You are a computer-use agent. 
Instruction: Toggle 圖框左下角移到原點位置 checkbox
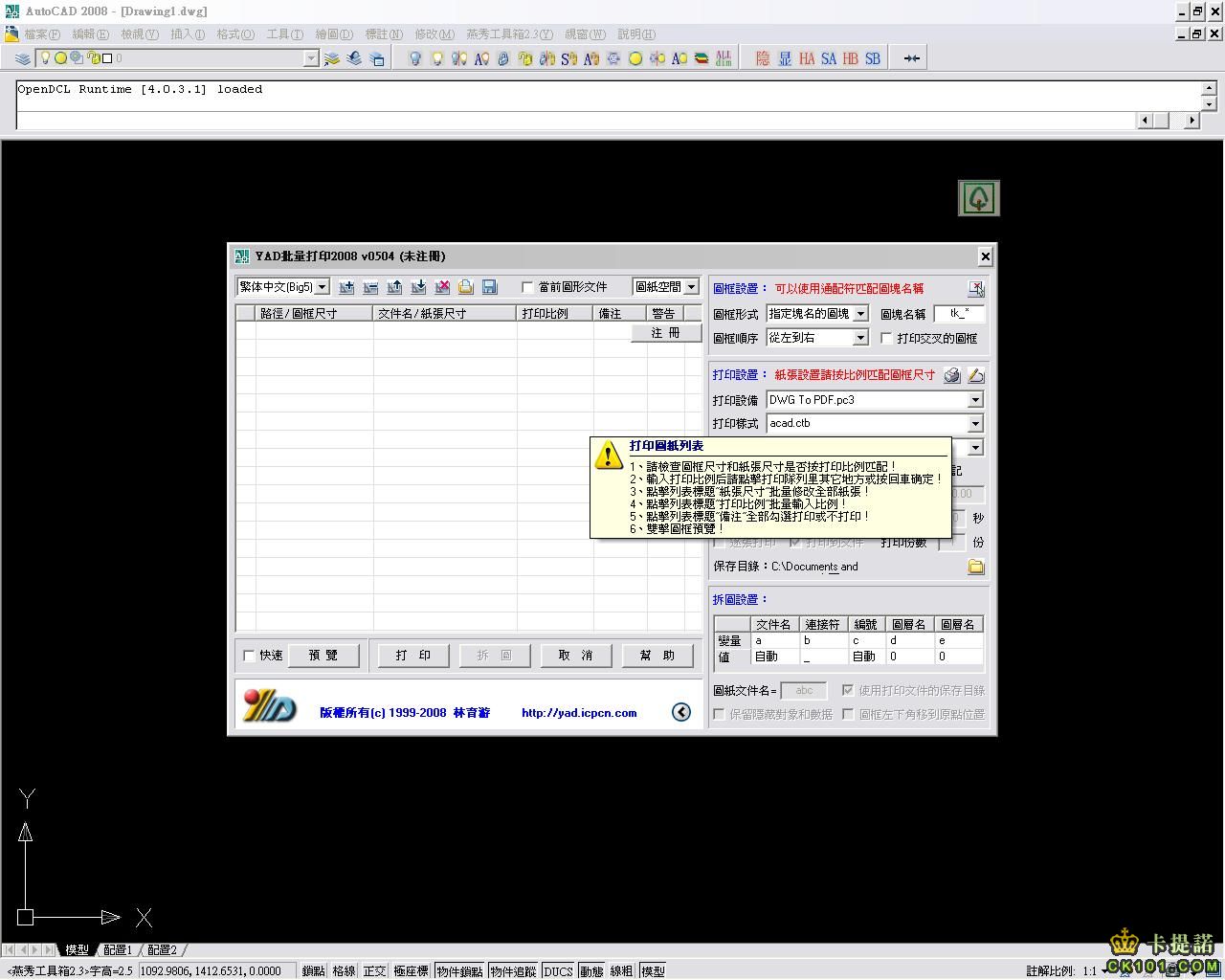click(x=848, y=714)
